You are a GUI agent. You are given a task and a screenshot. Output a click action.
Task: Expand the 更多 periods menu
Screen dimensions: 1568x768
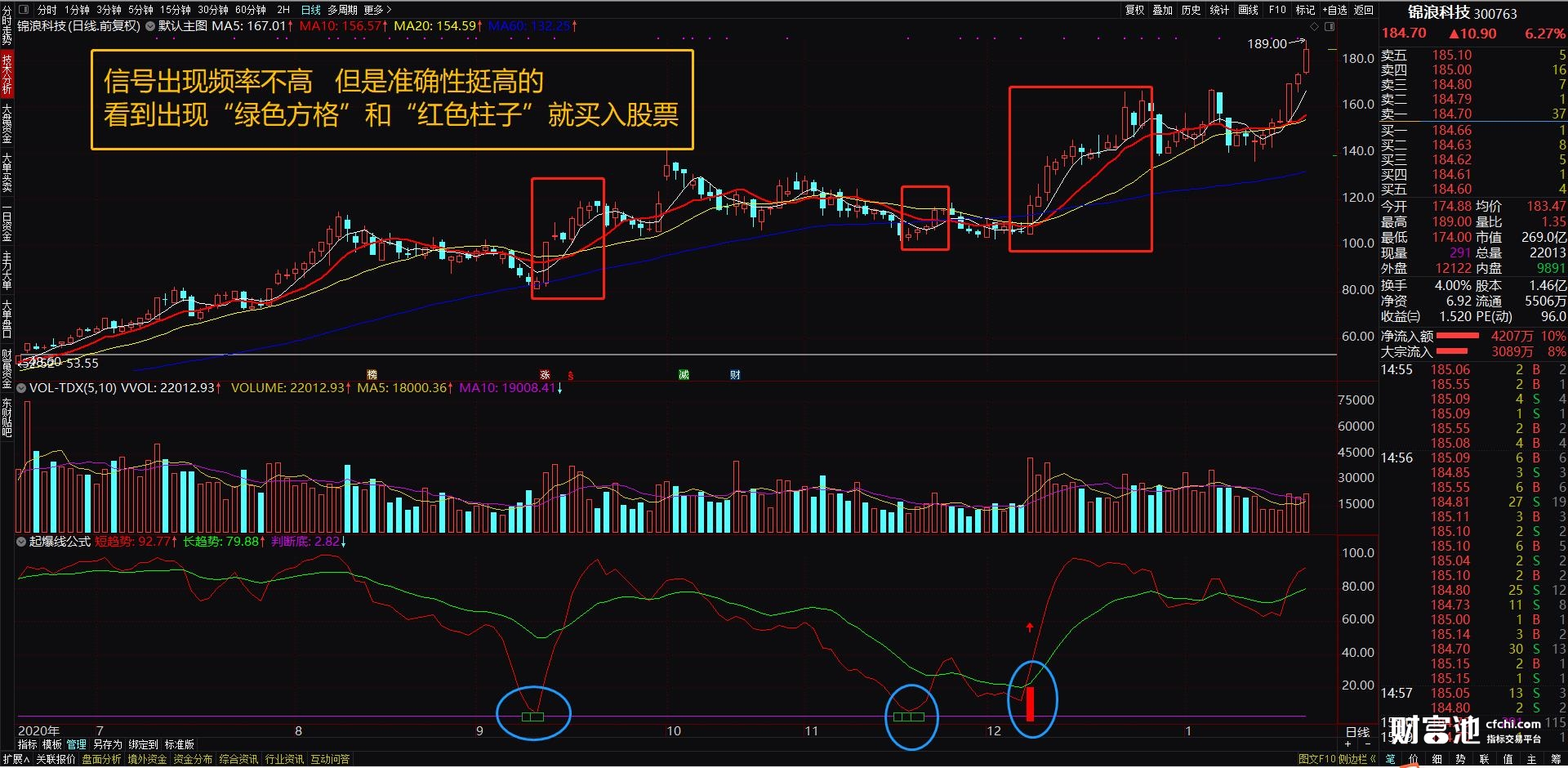tap(377, 10)
